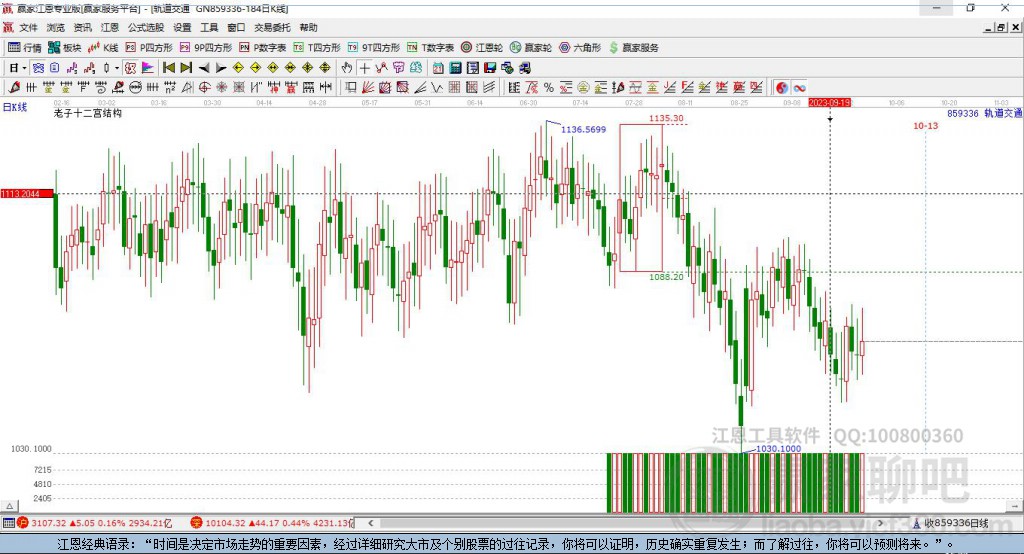
Task: Open the P四方形 square chart
Action: [x=149, y=47]
